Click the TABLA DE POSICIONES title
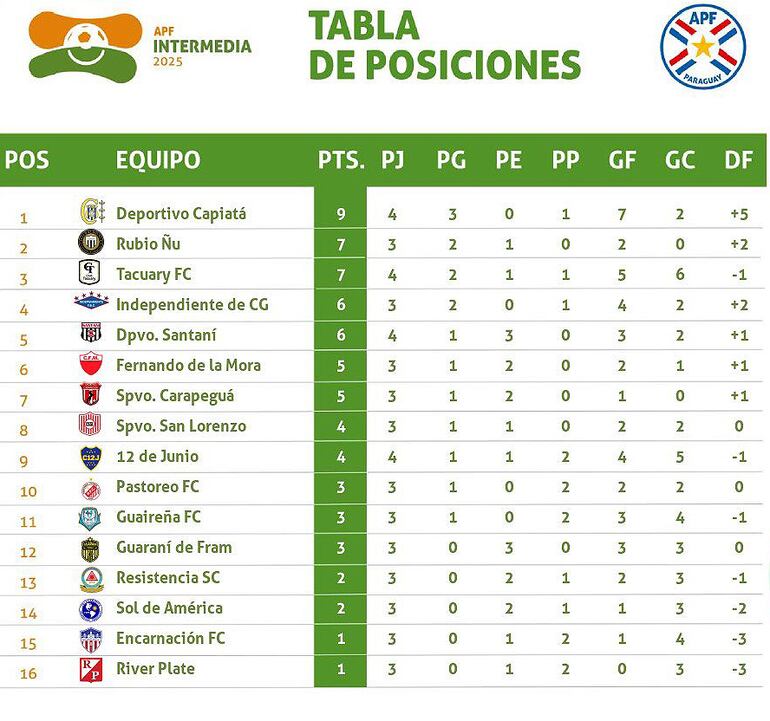Screen dimensions: 770x721 pos(444,45)
